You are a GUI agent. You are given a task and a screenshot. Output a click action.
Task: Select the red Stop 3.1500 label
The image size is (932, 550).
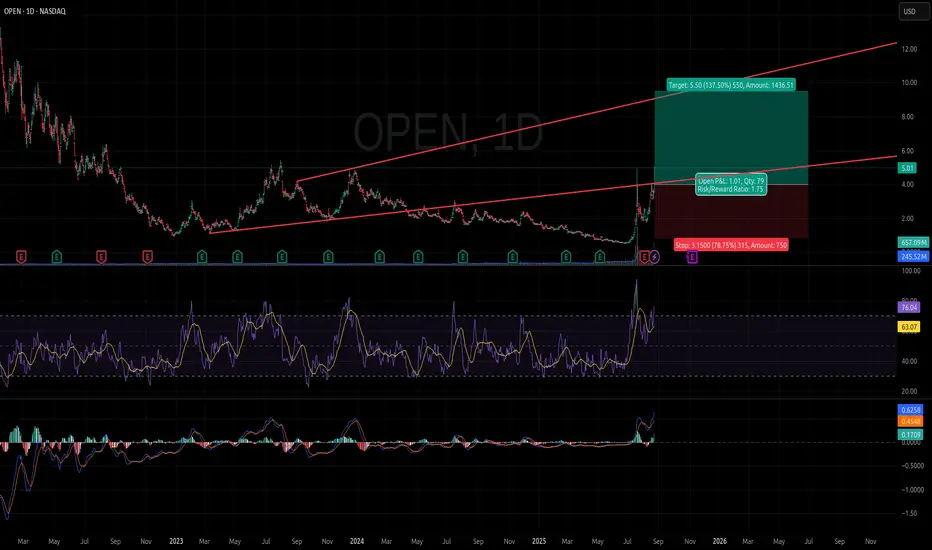click(x=731, y=245)
